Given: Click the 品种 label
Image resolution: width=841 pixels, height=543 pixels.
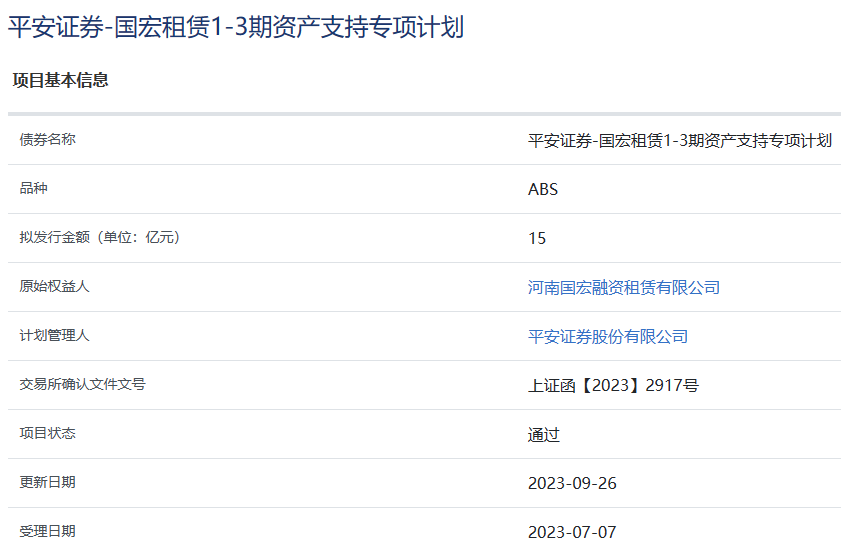Looking at the screenshot, I should (34, 188).
